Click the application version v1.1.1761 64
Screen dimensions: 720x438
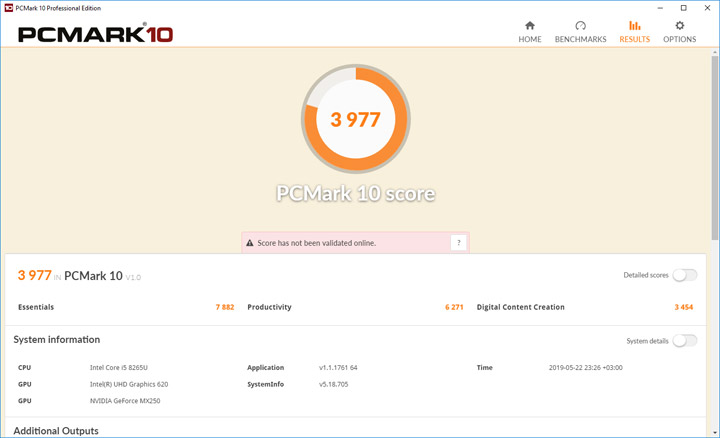(x=338, y=368)
